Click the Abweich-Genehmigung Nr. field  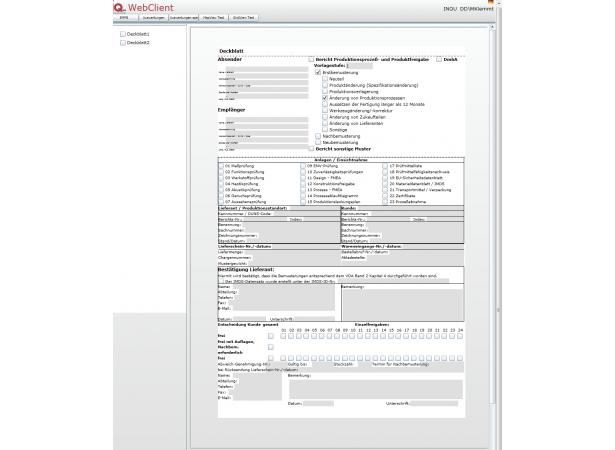click(x=278, y=364)
